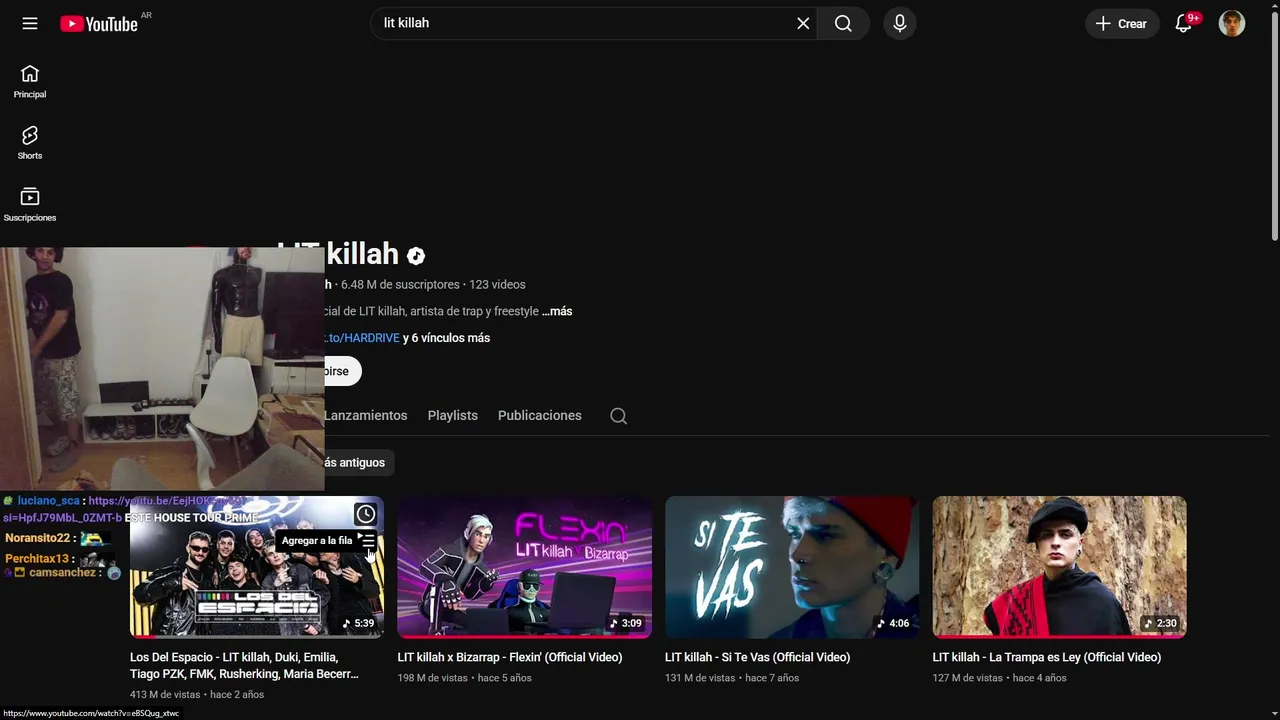
Task: Open 'y 6 vínculos más' links
Action: tap(446, 338)
